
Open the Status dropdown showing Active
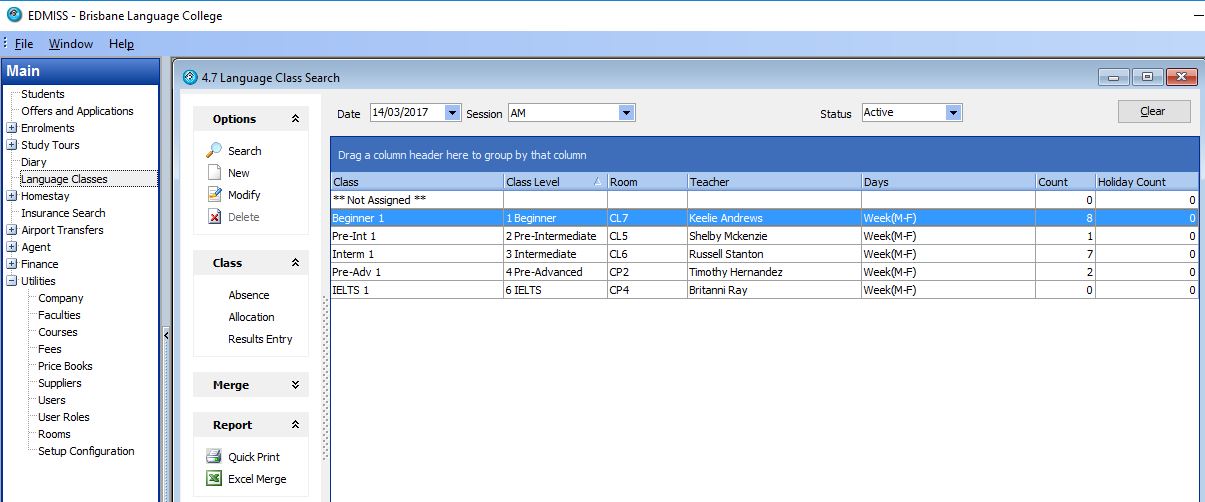[953, 113]
